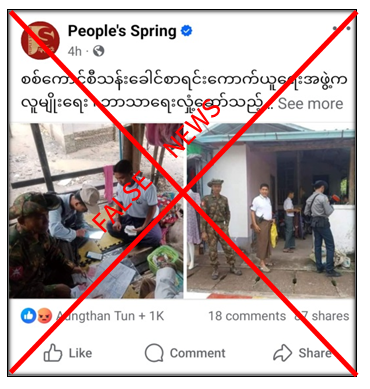
Task: Open the left photo of men counting papers
Action: pos(96,211)
